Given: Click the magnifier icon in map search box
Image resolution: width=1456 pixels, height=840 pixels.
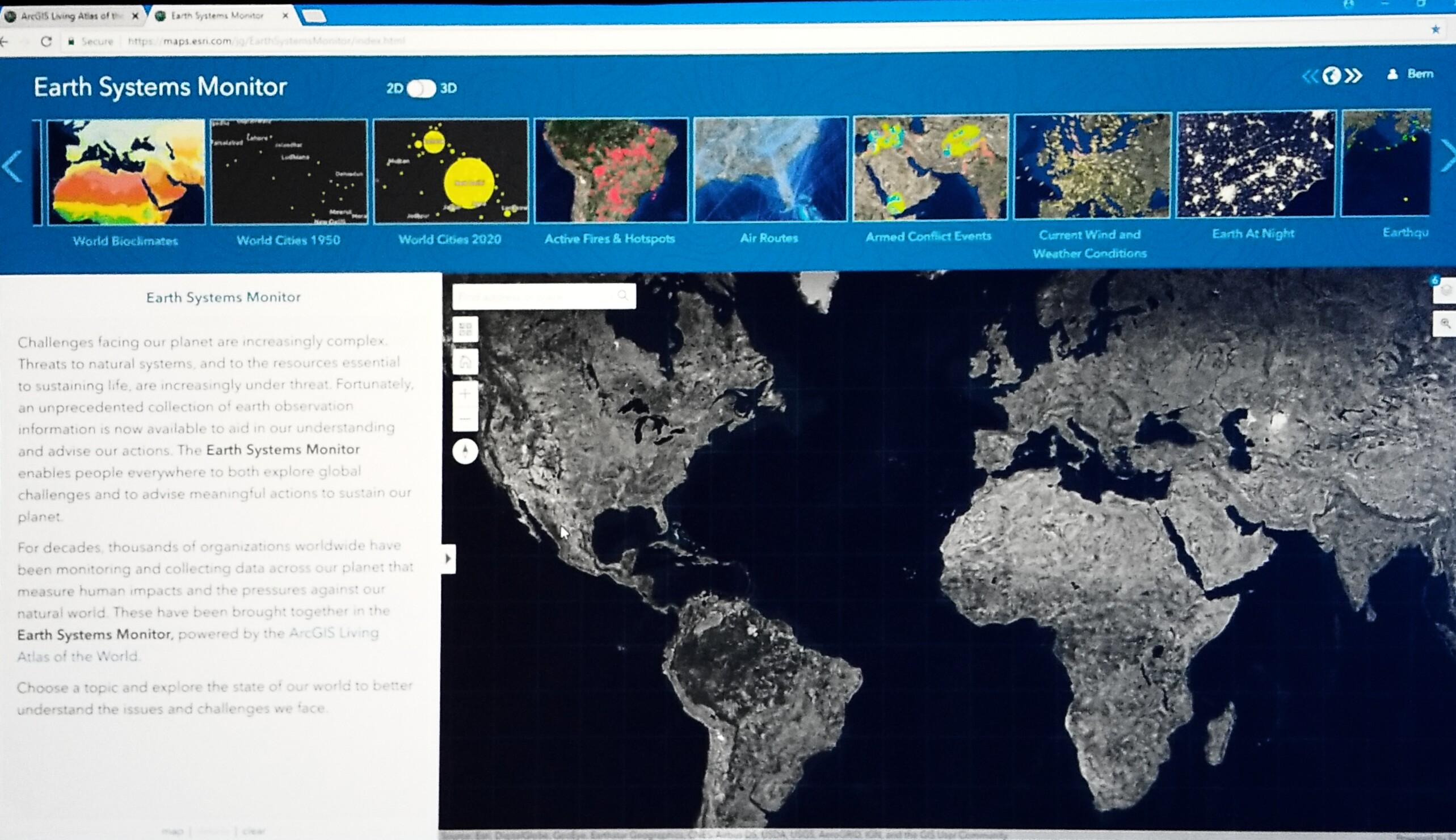Looking at the screenshot, I should click(623, 296).
